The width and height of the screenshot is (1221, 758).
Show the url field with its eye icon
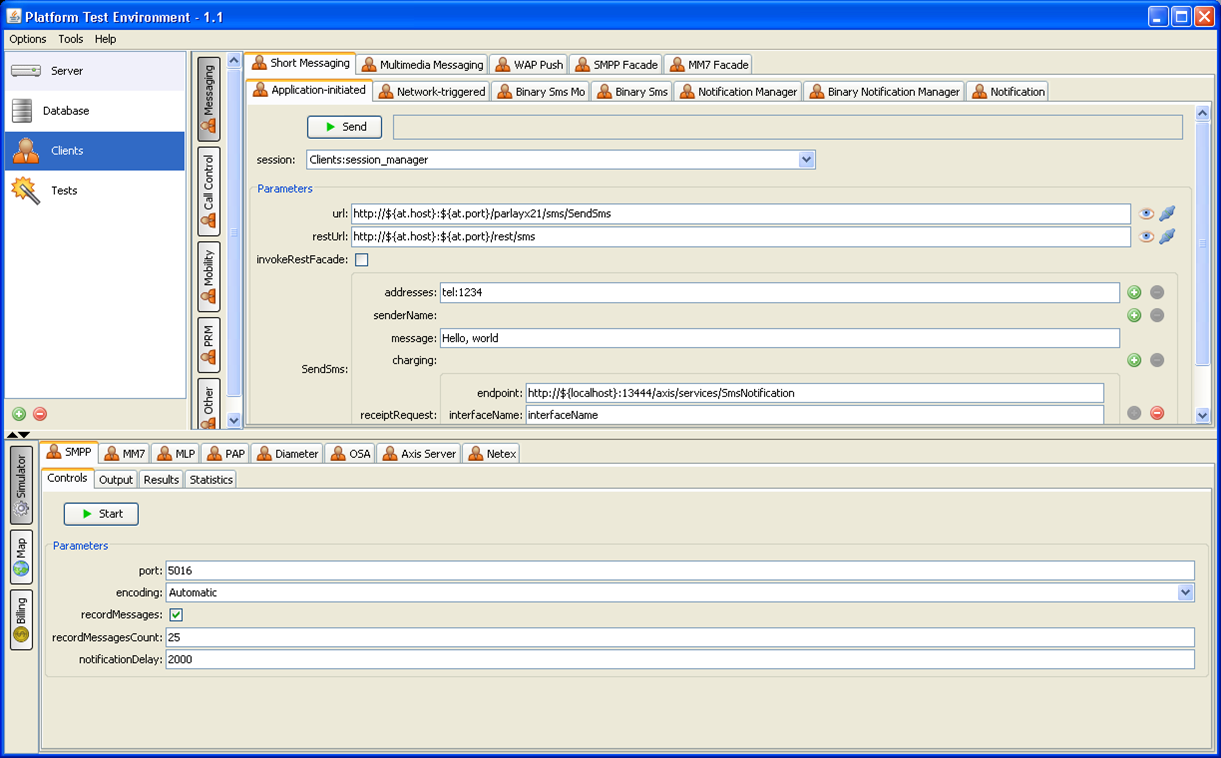tap(1146, 213)
